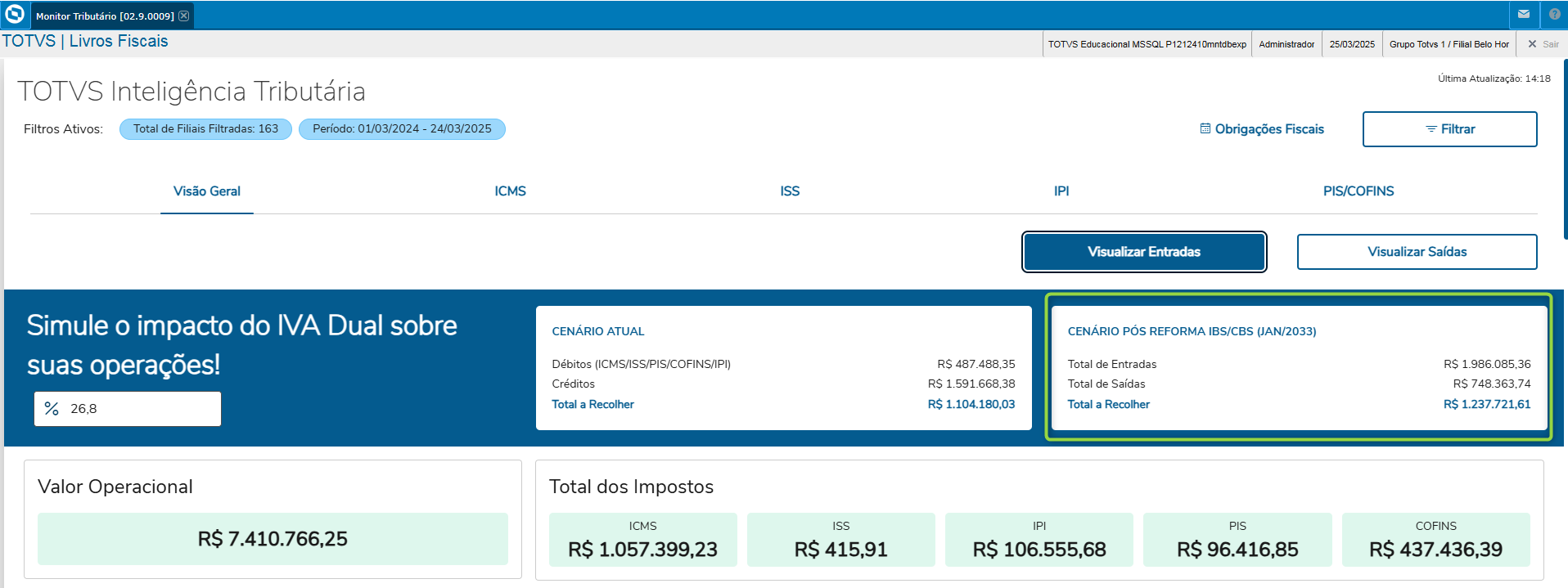This screenshot has width=1568, height=588.
Task: Click the Administrador user label
Action: click(1286, 44)
